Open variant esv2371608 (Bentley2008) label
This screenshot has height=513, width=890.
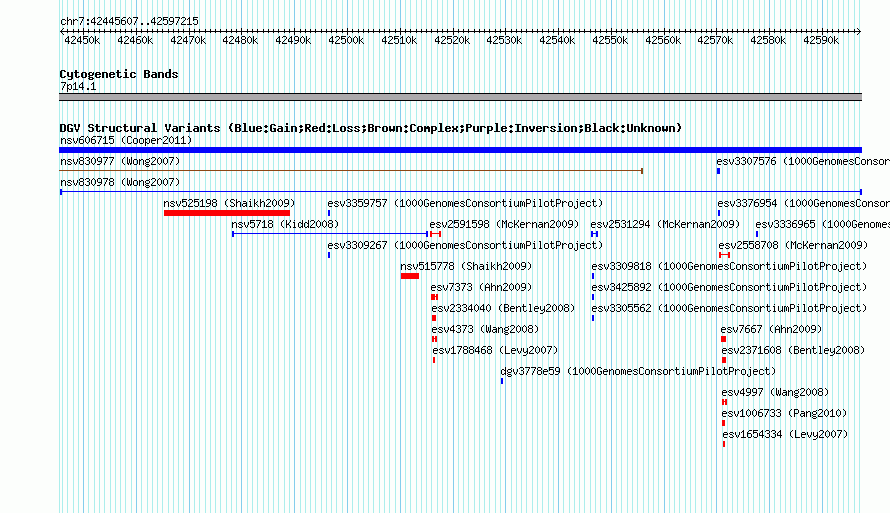pyautogui.click(x=794, y=350)
